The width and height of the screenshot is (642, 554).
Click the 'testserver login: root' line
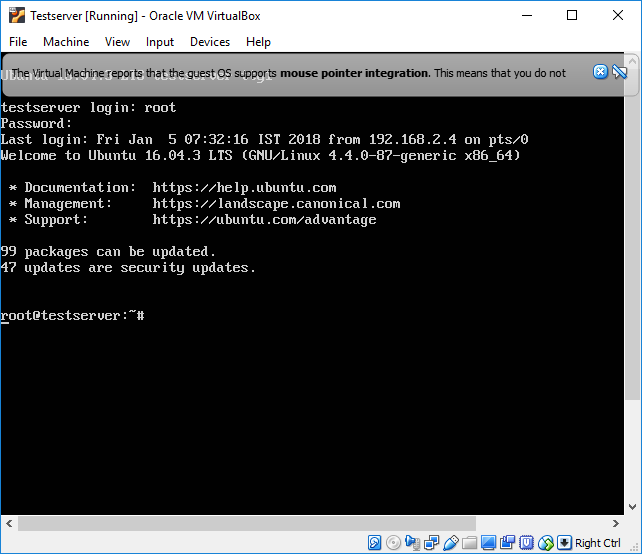[x=88, y=107]
